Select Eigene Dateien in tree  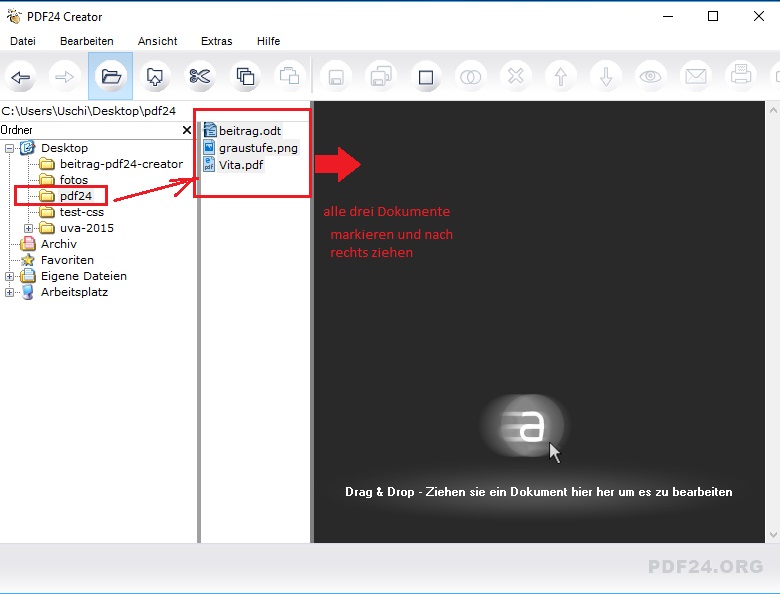tap(84, 276)
